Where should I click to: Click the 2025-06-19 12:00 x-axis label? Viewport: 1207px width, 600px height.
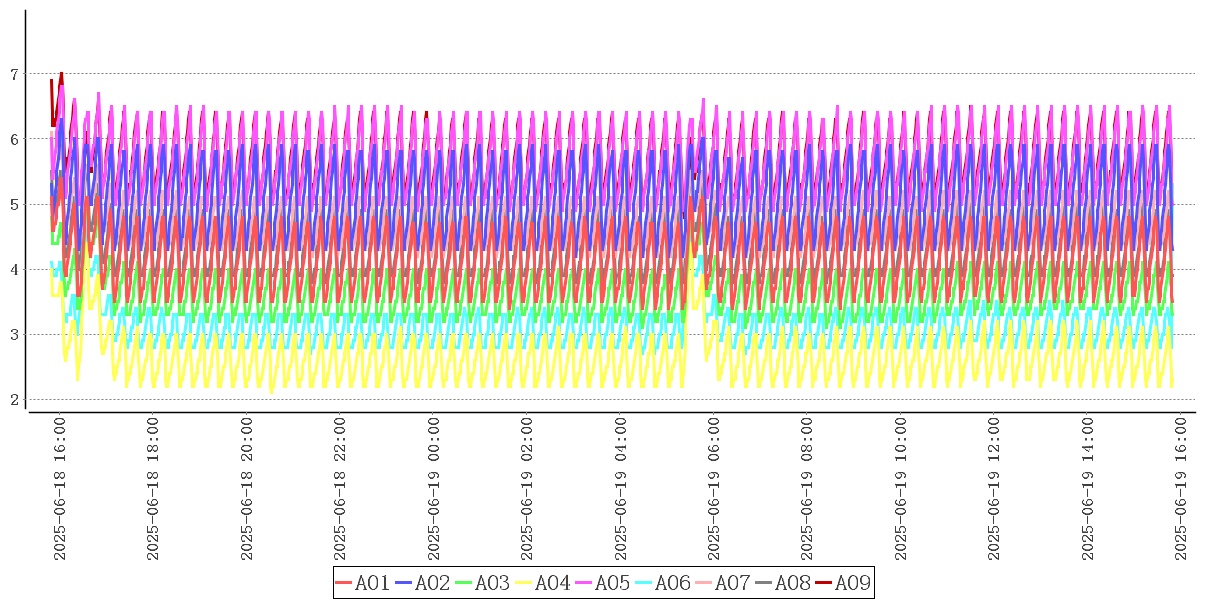tap(994, 488)
